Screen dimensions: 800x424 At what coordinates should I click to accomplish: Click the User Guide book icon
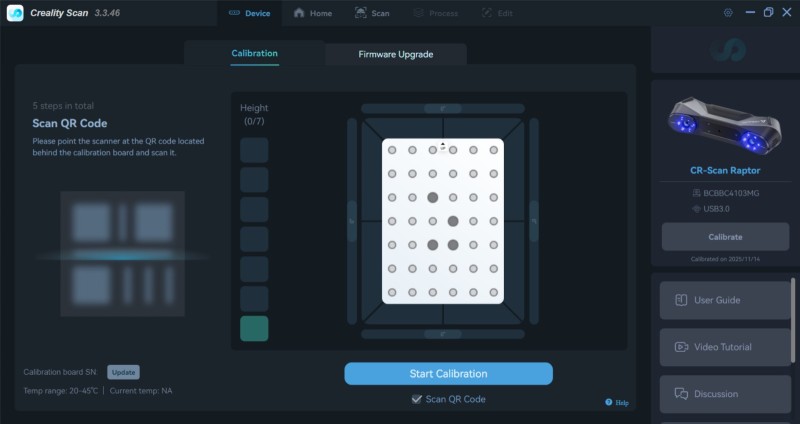(x=681, y=300)
